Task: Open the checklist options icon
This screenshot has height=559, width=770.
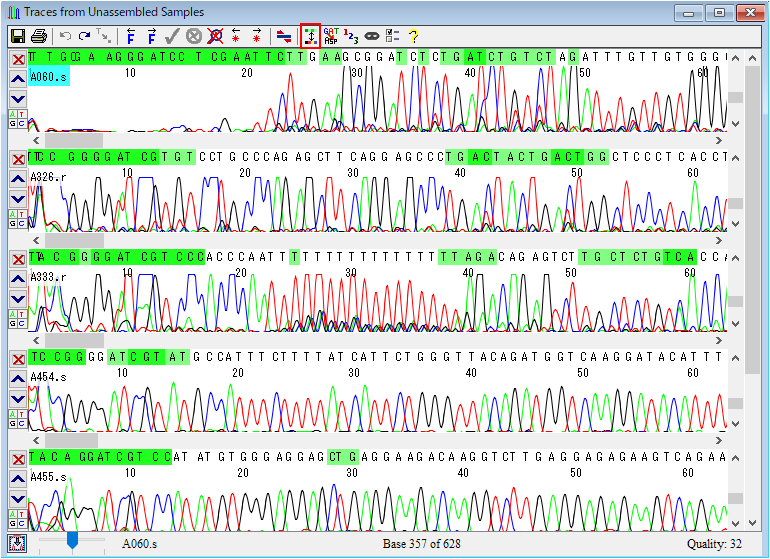Action: pos(392,36)
